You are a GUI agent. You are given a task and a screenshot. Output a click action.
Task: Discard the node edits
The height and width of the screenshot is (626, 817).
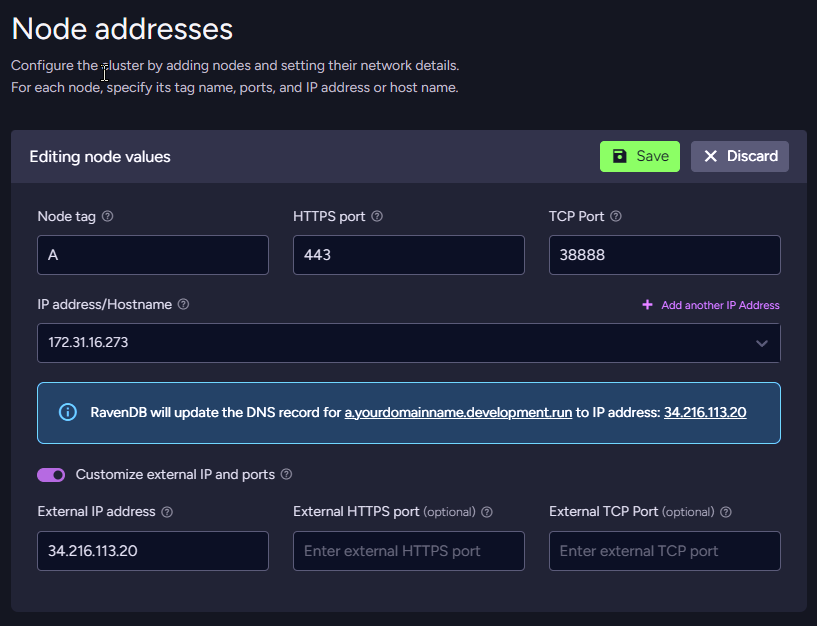point(740,156)
